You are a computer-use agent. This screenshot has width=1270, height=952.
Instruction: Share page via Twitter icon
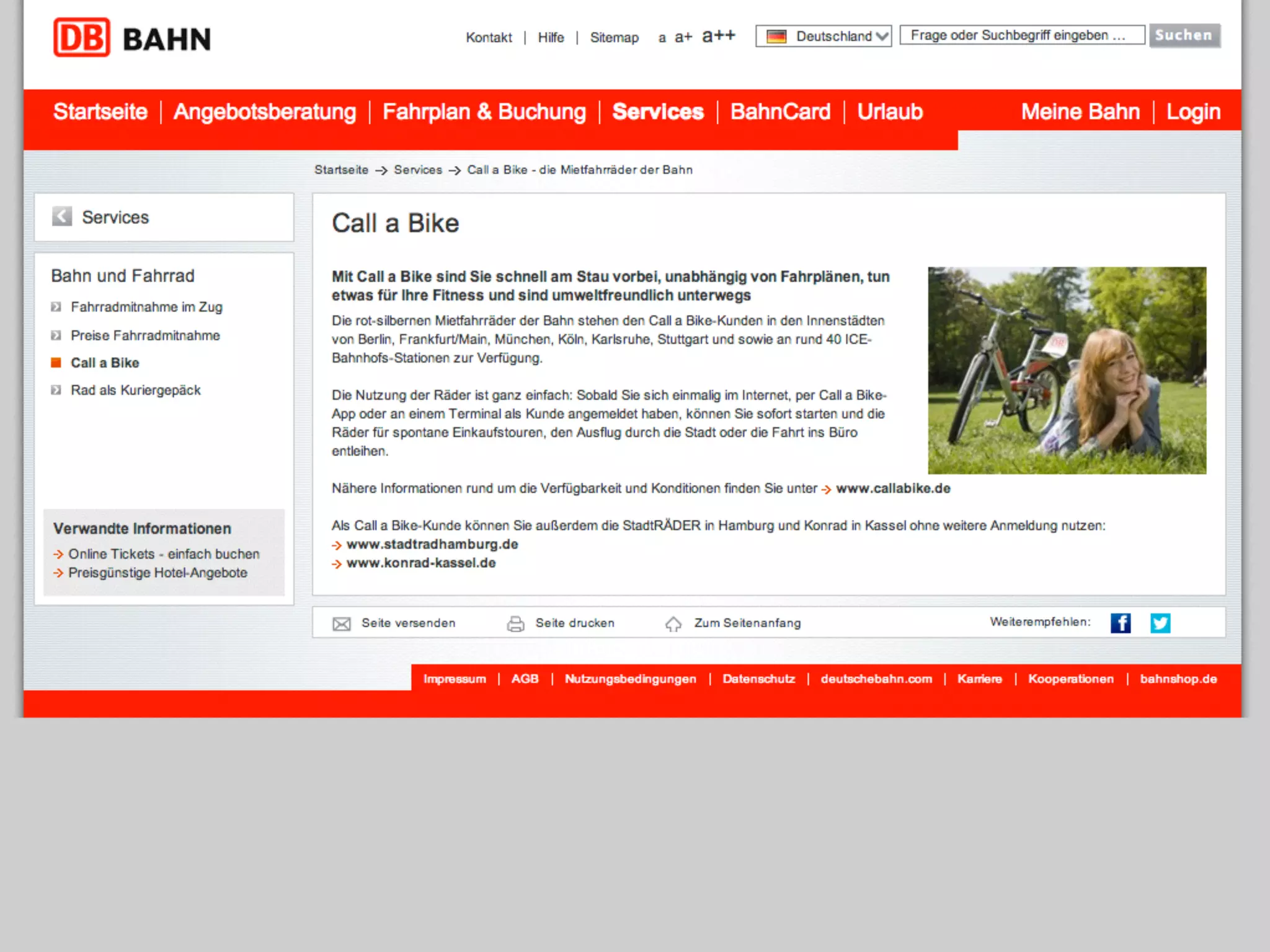(1160, 623)
